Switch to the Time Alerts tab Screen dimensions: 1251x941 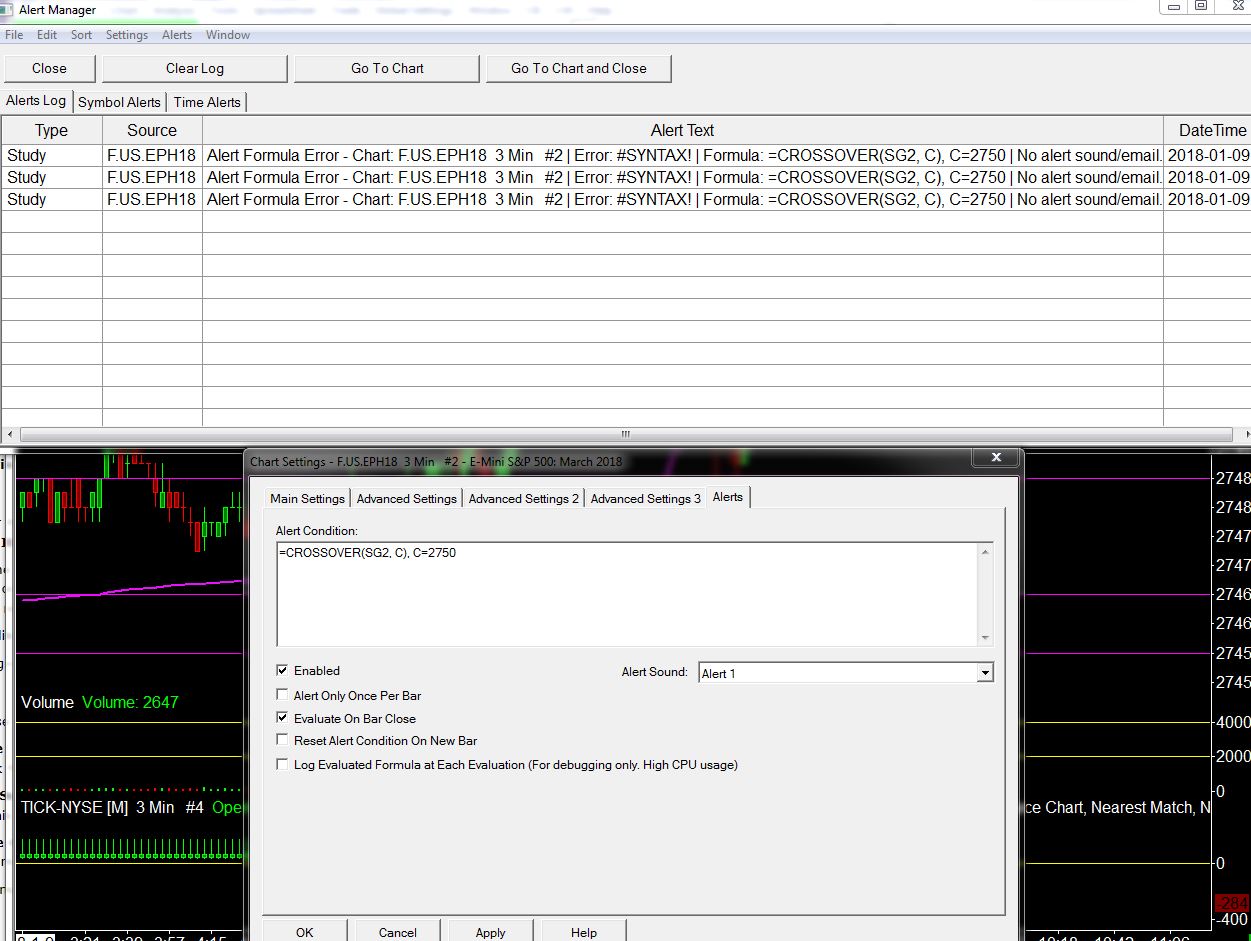(207, 102)
